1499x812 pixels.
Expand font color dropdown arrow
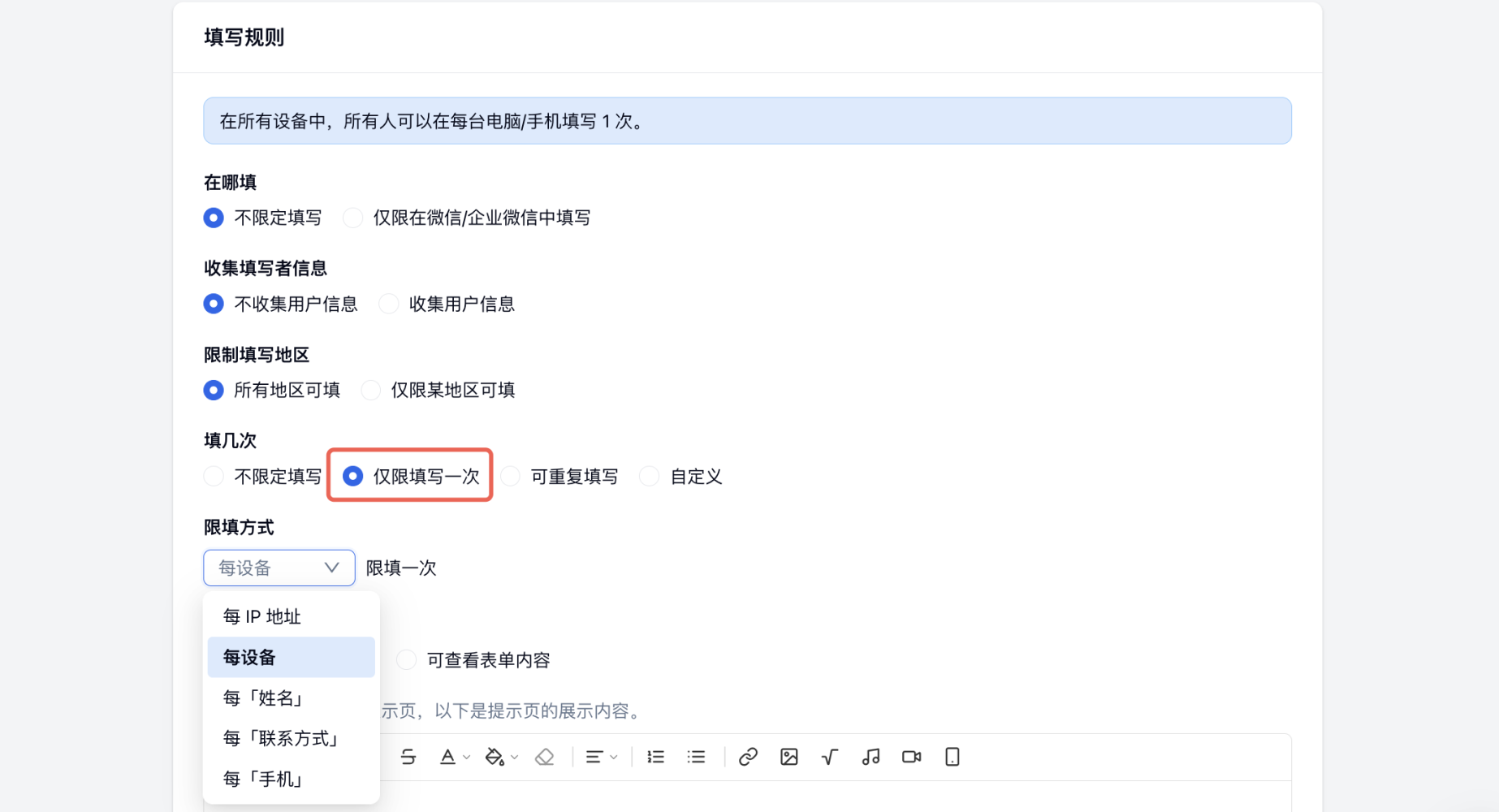click(x=467, y=757)
